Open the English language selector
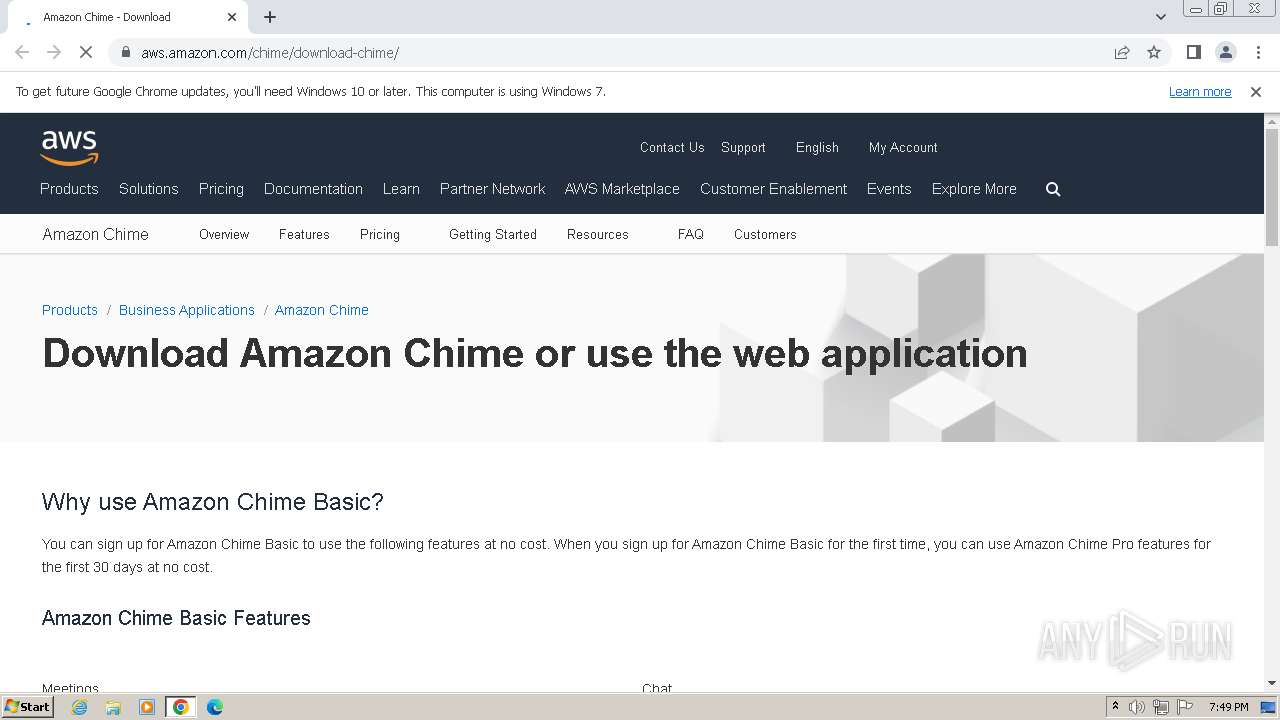Image resolution: width=1280 pixels, height=720 pixels. [817, 147]
